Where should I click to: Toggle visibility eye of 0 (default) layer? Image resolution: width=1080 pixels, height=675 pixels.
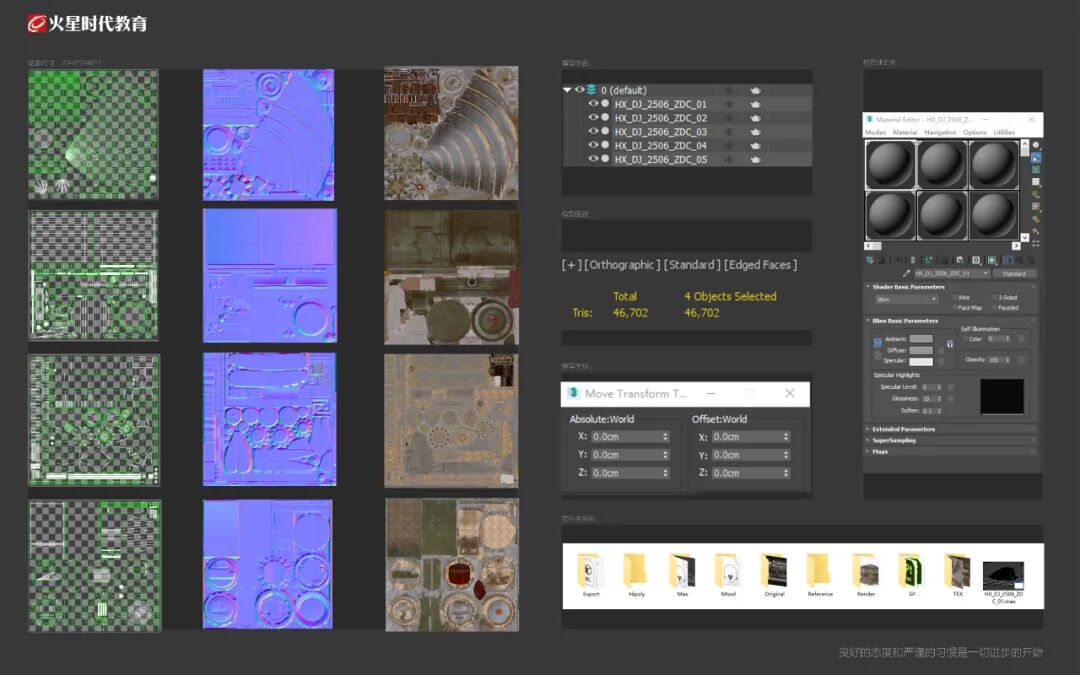580,90
